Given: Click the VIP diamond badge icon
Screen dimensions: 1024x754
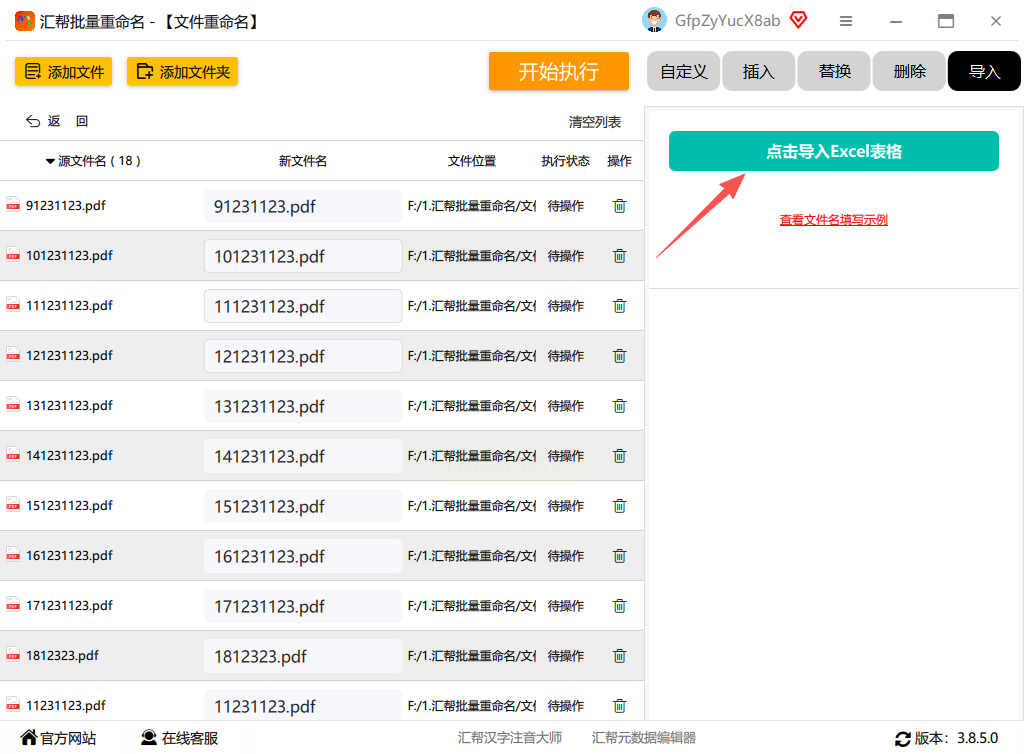Looking at the screenshot, I should click(x=798, y=20).
